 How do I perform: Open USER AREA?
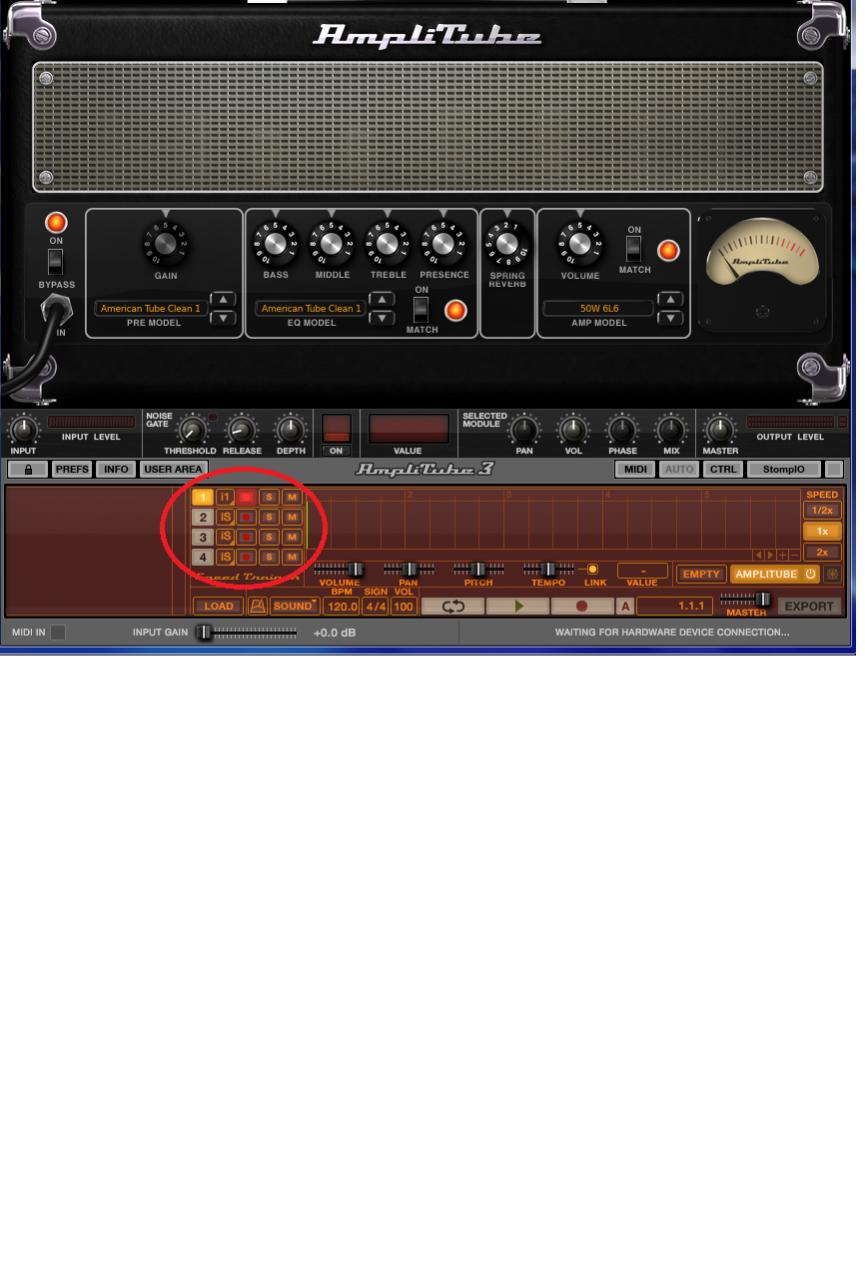173,469
